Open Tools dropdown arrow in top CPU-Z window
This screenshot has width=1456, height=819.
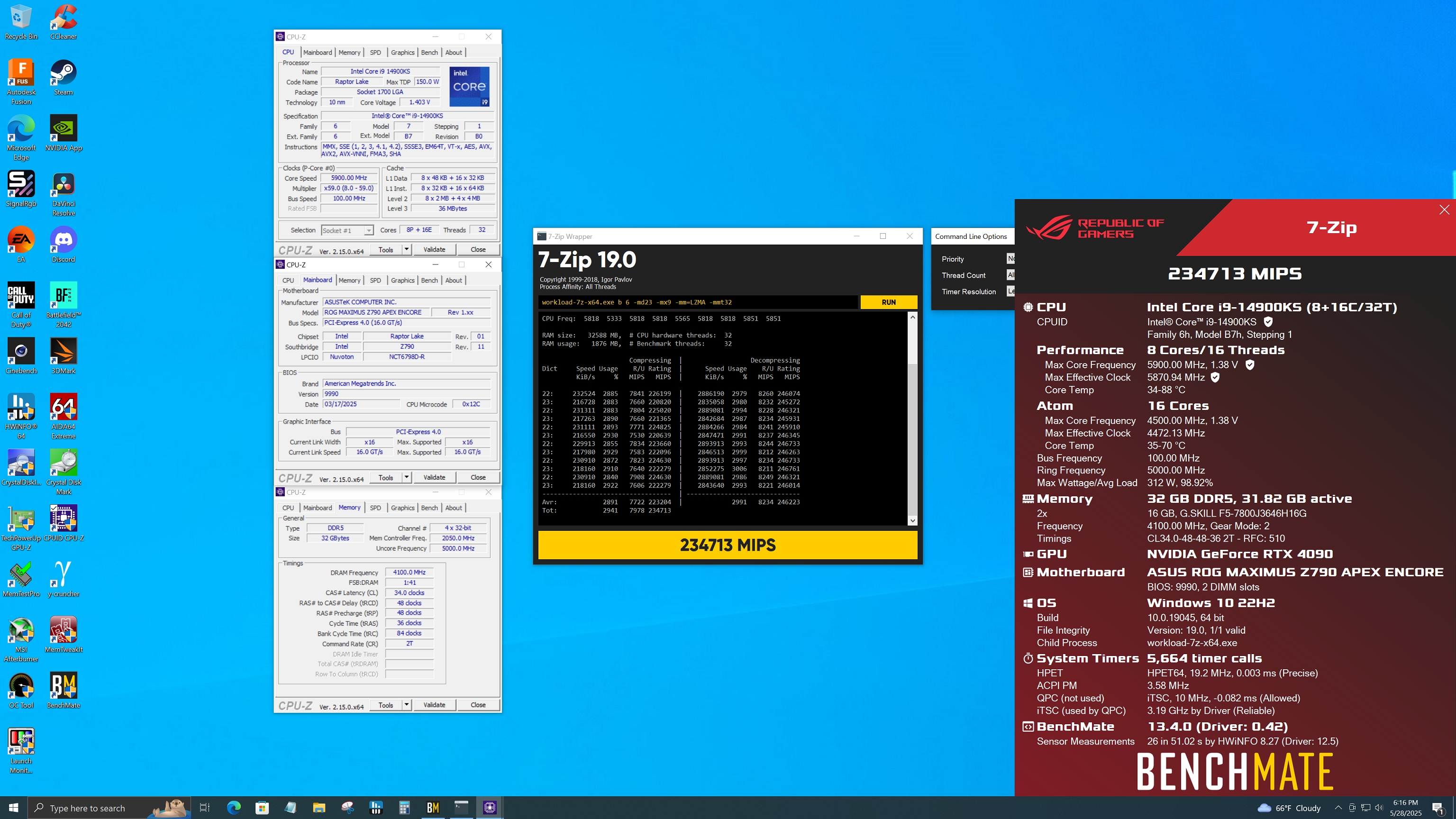pyautogui.click(x=406, y=249)
